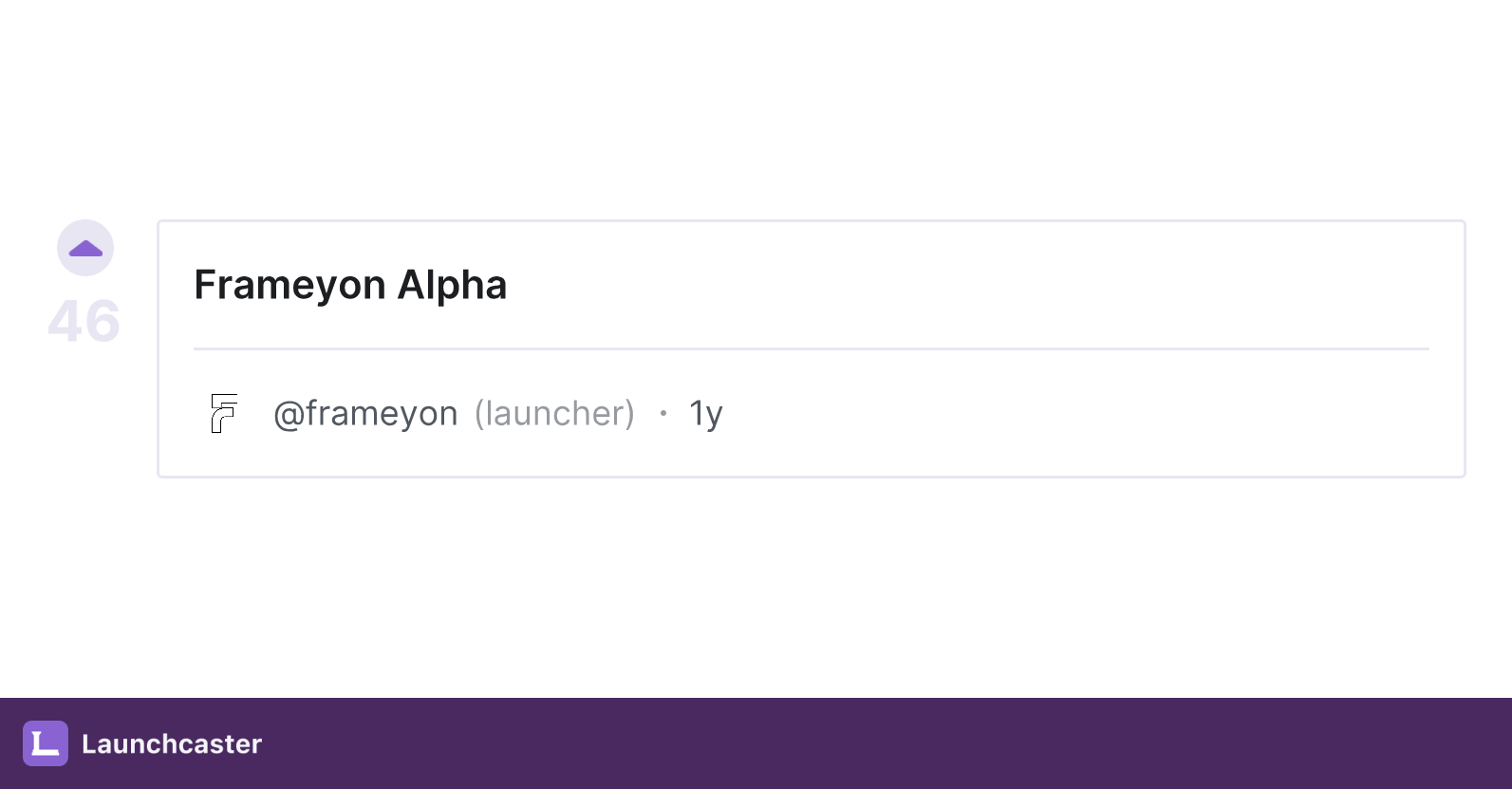
Task: Click the (launcher) role label
Action: click(554, 413)
